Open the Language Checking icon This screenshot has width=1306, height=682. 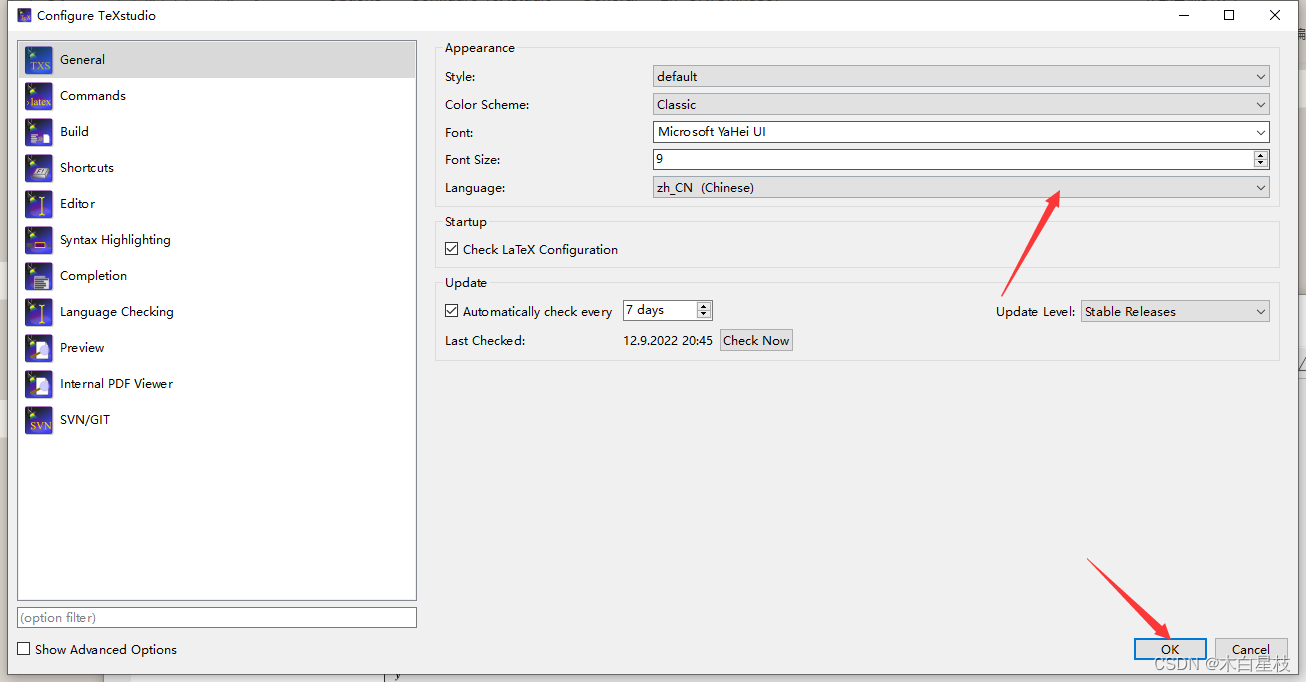[39, 312]
